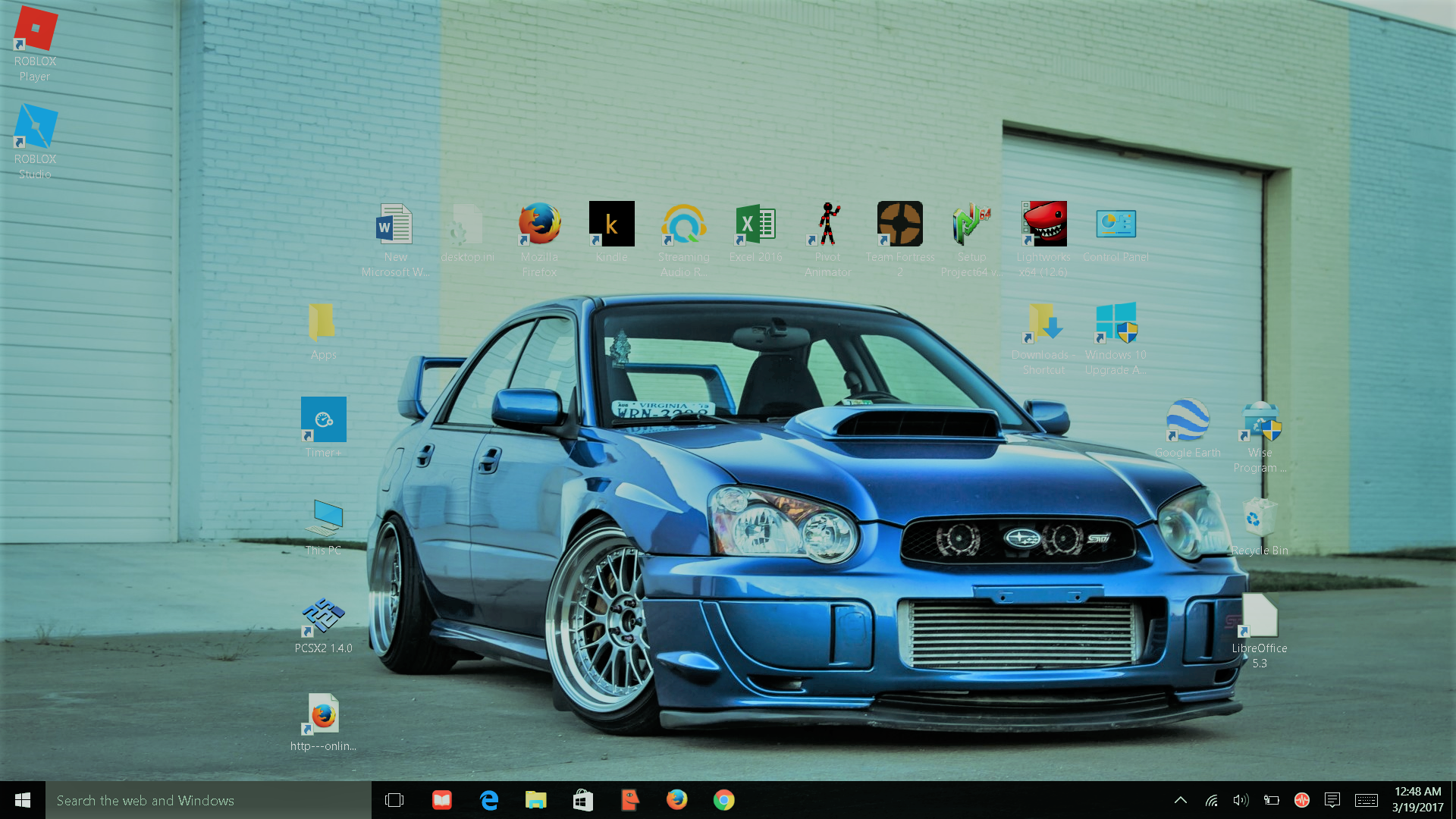The width and height of the screenshot is (1456, 819).
Task: Select the Kindle desktop shortcut
Action: (x=611, y=232)
